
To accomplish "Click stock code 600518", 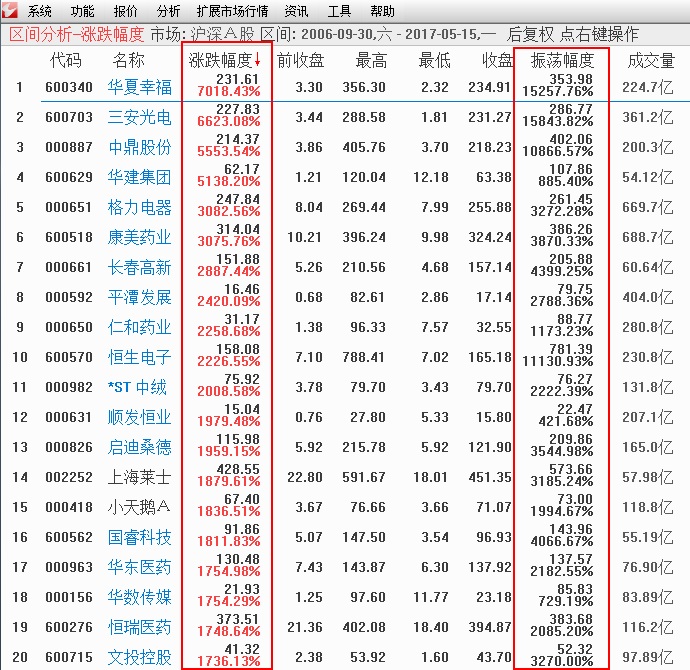I will click(x=69, y=237).
